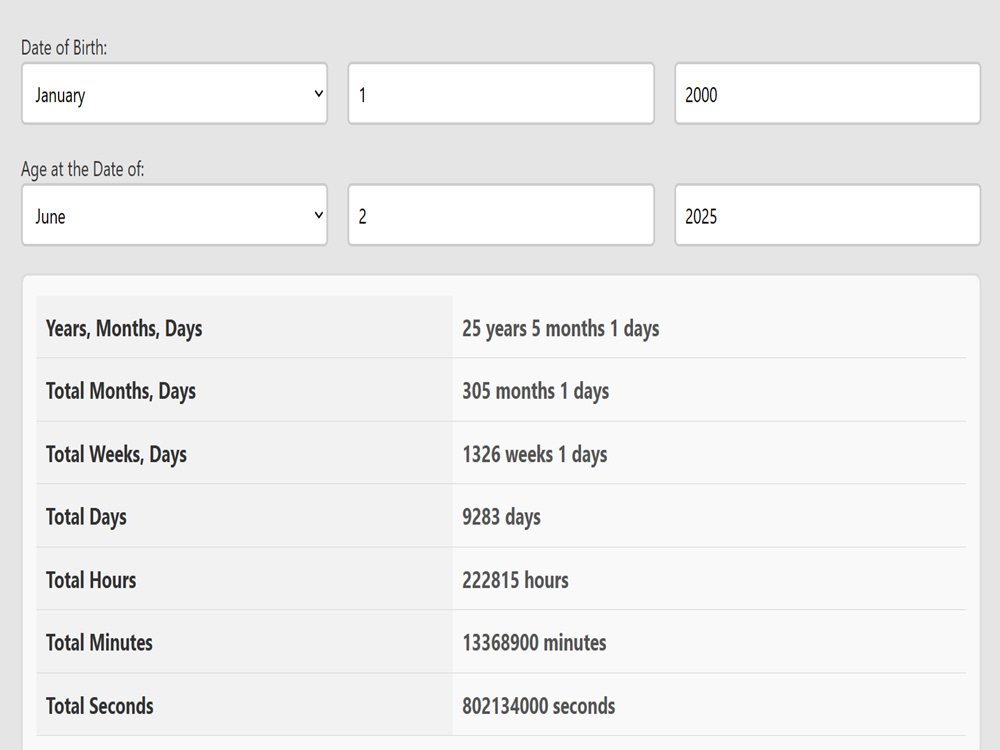Click the 13368900 minutes result value
This screenshot has height=750, width=1000.
[534, 642]
